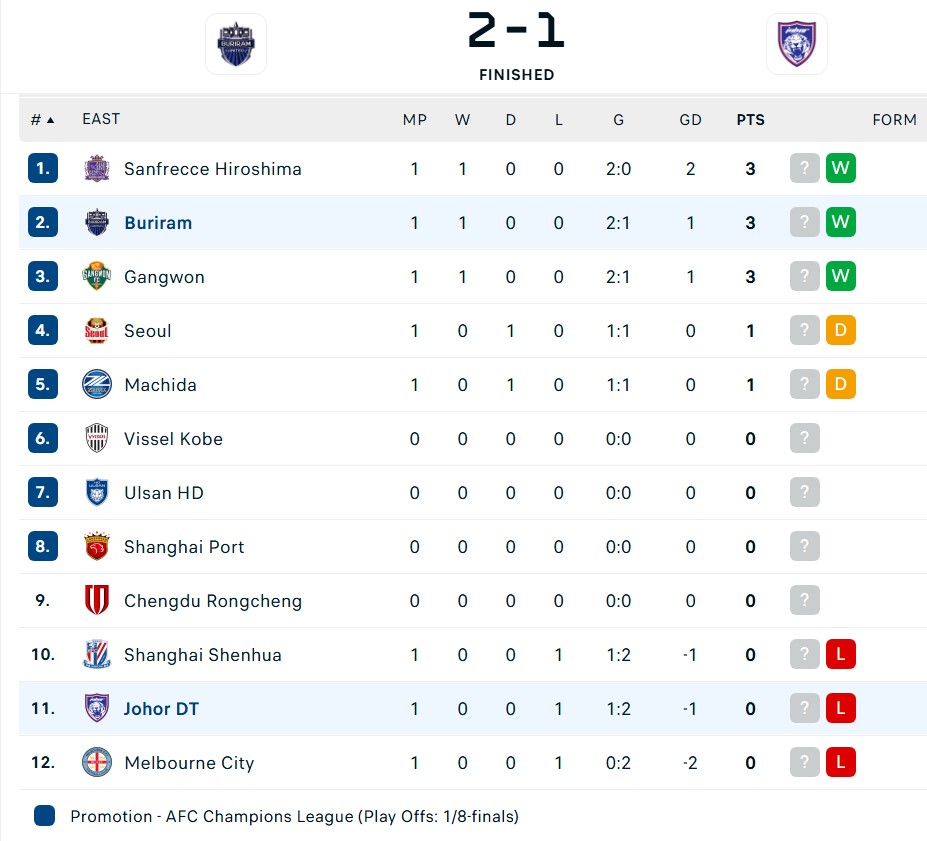
Task: Click the Melbourne City badge
Action: [97, 762]
